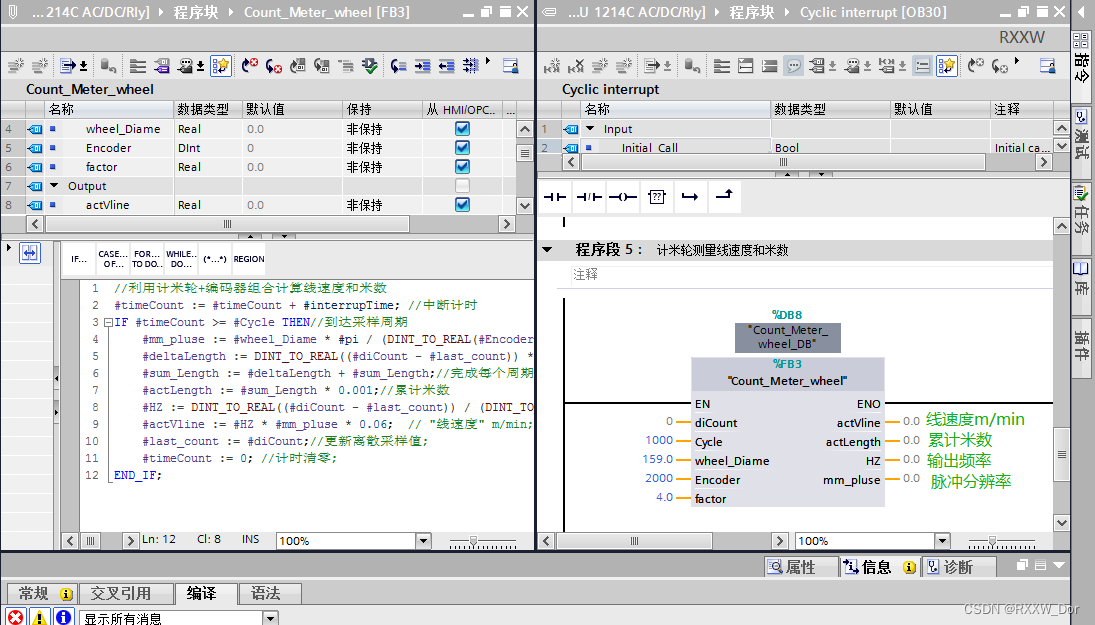Open the zoom level dropdown showing 100%
This screenshot has height=625, width=1095.
pos(424,540)
